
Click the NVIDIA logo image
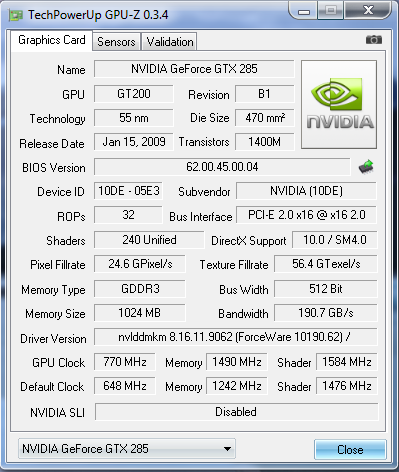339,104
